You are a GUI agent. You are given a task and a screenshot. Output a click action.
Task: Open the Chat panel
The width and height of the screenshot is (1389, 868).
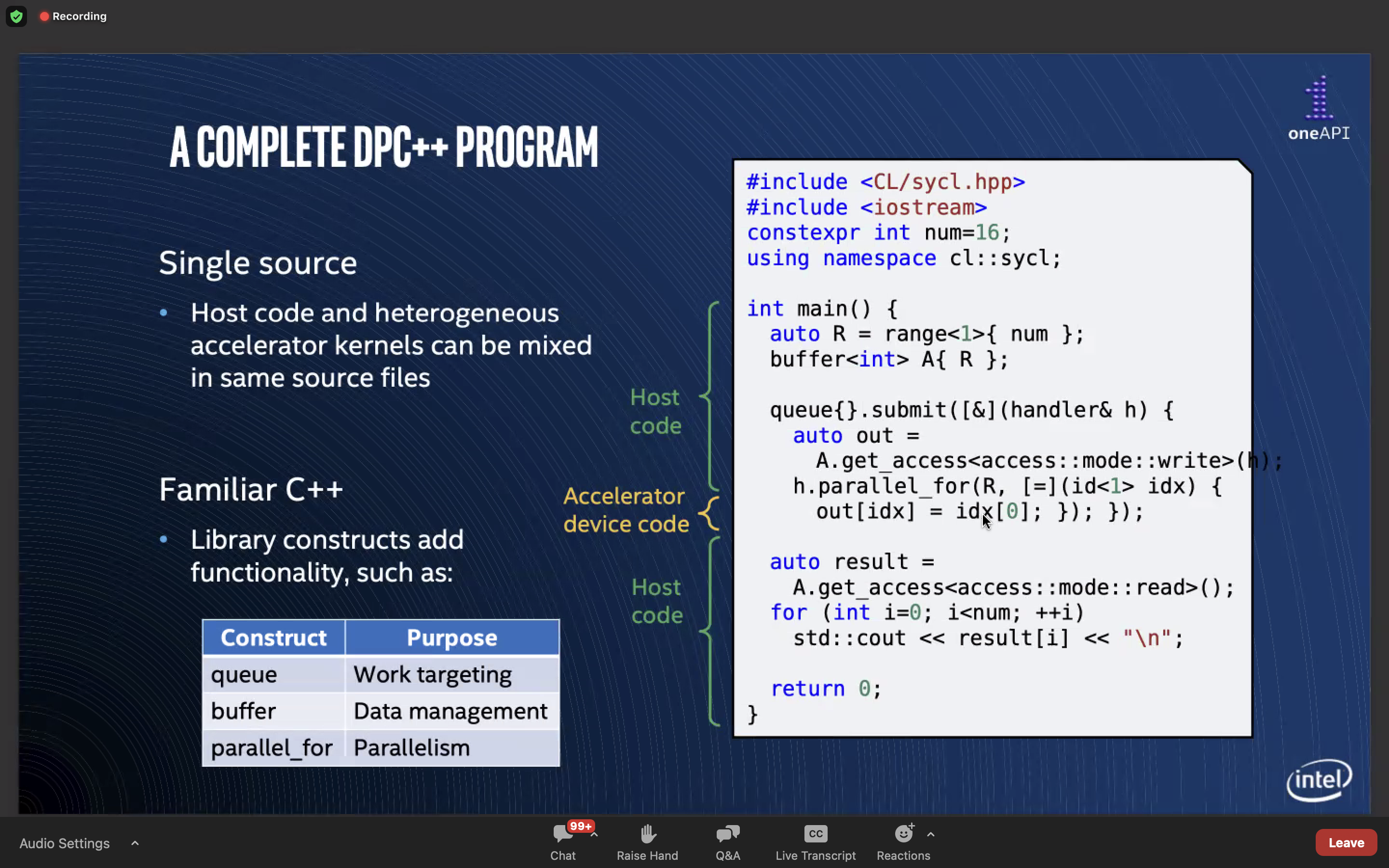[x=562, y=842]
